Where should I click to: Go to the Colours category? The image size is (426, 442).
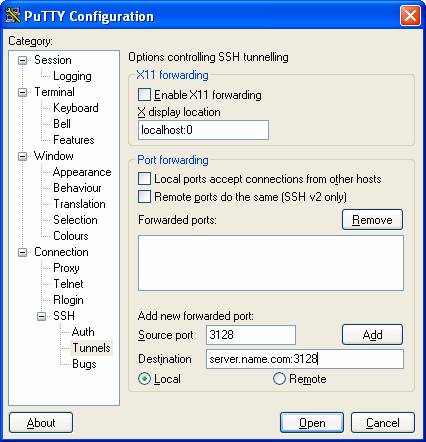[x=71, y=236]
